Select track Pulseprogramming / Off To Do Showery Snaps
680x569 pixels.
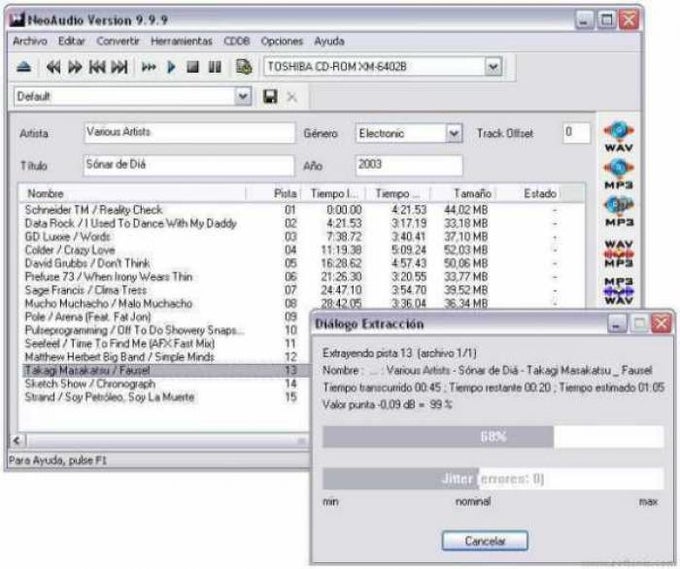click(134, 330)
